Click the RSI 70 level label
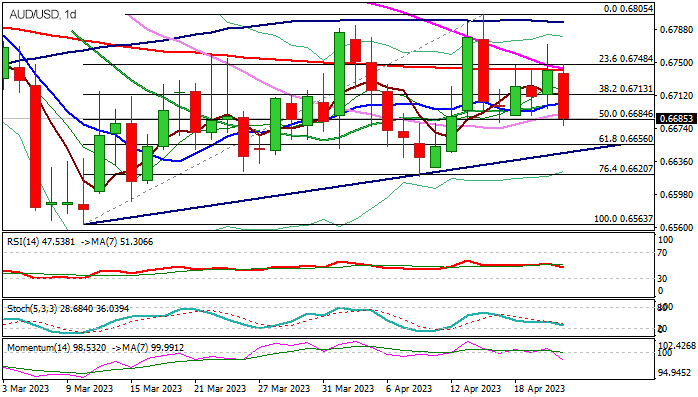The height and width of the screenshot is (397, 698). click(x=662, y=253)
